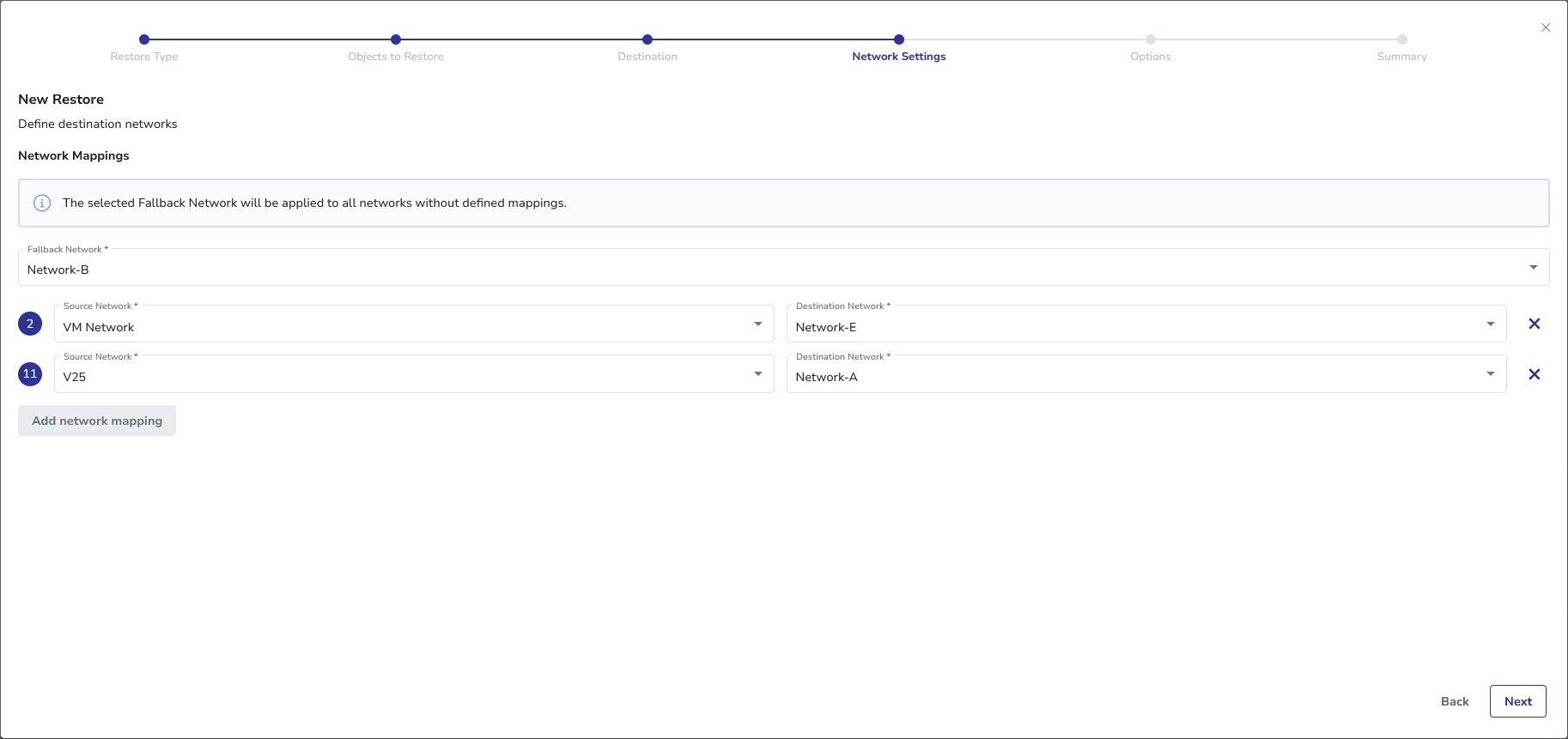Remove the VM Network mapping row
Viewport: 1568px width, 739px height.
click(x=1534, y=324)
